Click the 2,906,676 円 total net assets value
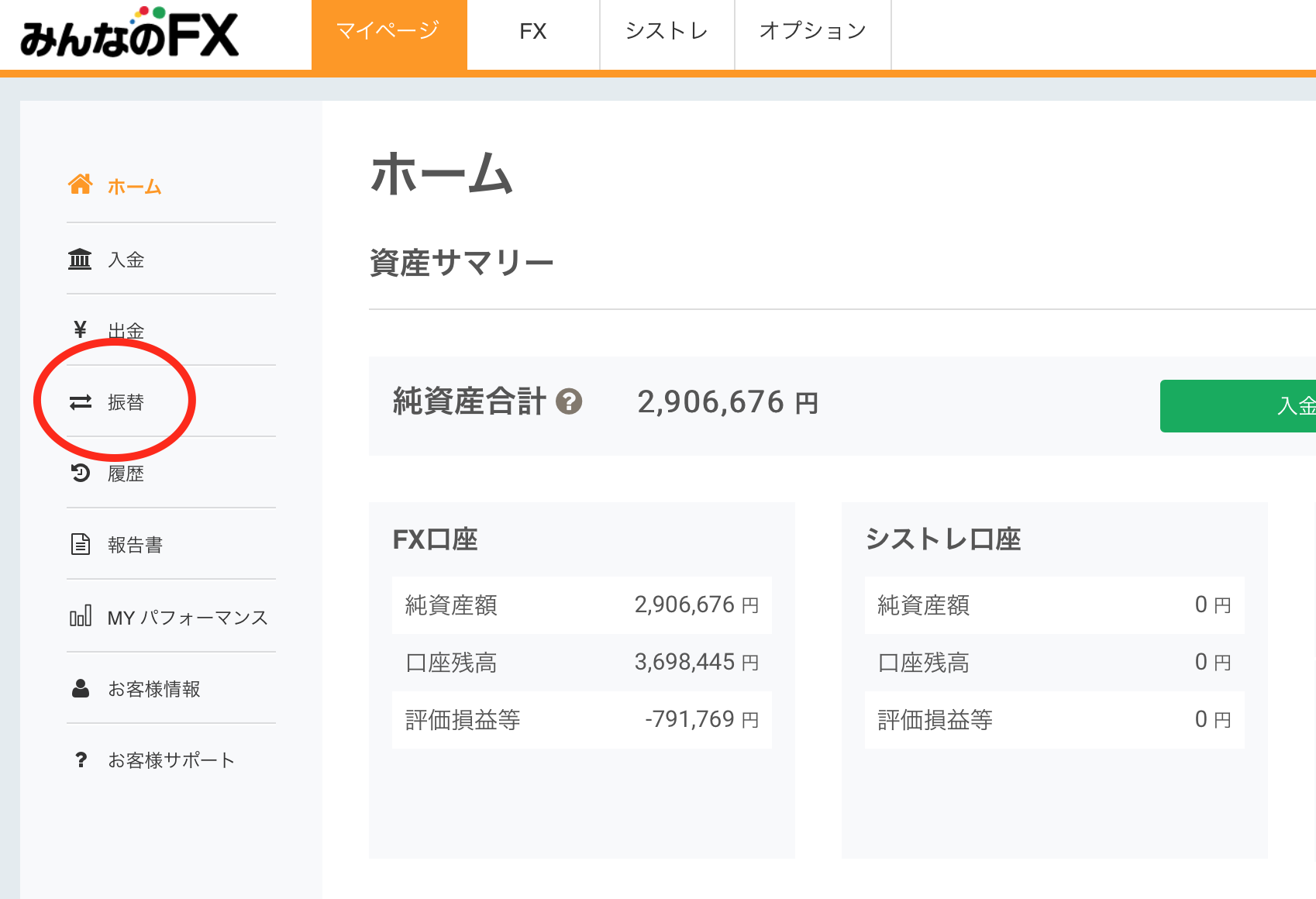 point(728,402)
